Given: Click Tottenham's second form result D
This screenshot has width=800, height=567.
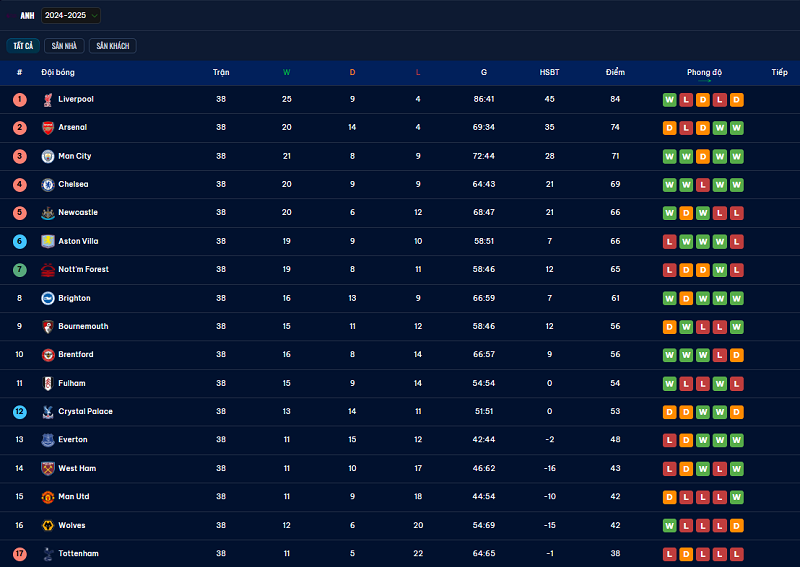Looking at the screenshot, I should [x=686, y=554].
